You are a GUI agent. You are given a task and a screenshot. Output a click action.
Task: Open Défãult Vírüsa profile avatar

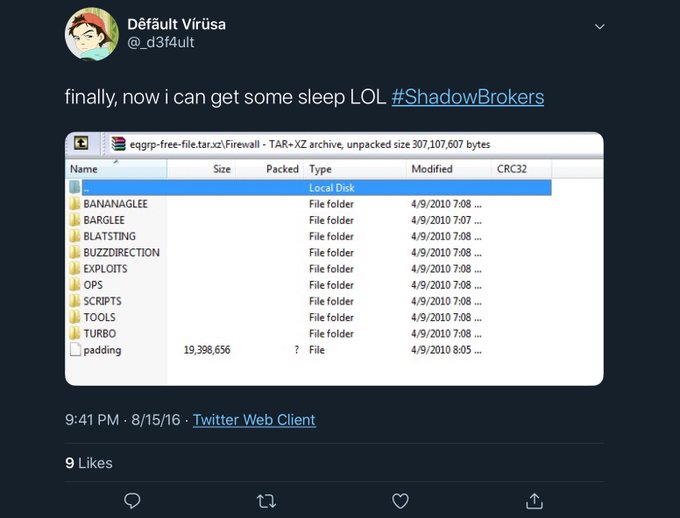(x=92, y=34)
